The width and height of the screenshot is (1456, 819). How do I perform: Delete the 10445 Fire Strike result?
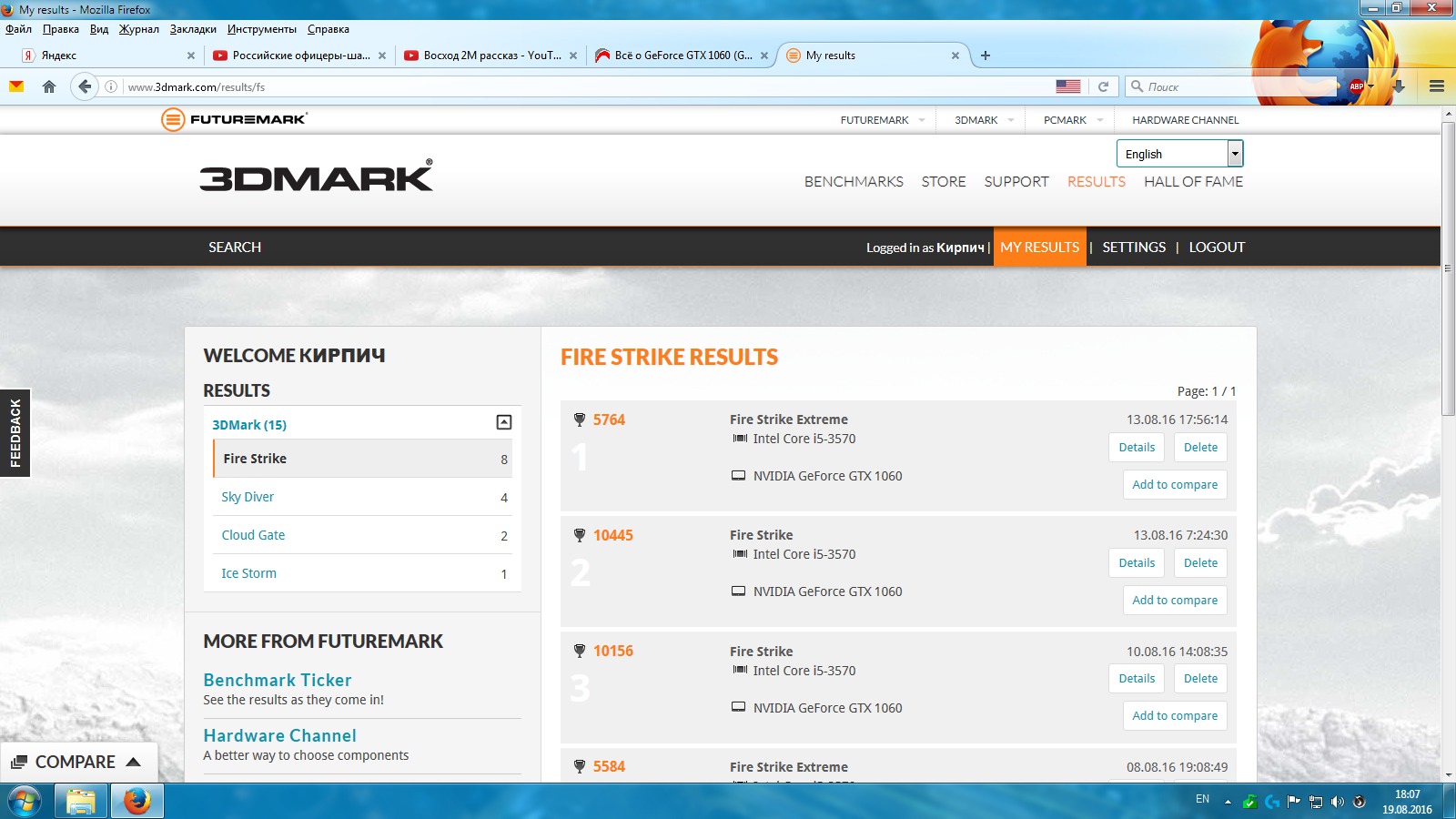tap(1200, 562)
